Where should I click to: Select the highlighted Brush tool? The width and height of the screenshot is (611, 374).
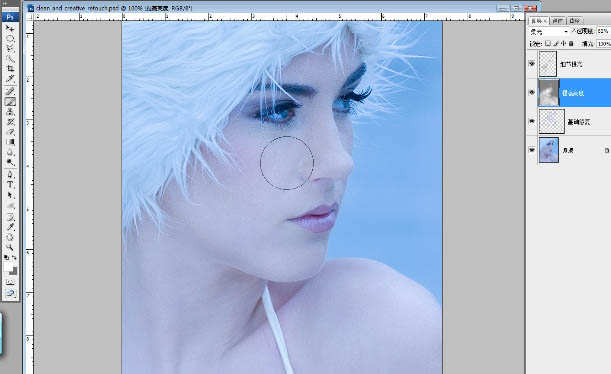tap(10, 102)
